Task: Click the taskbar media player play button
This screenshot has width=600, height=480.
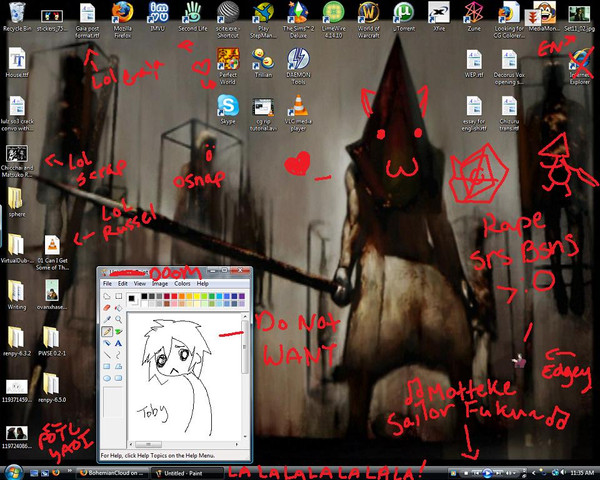Action: pyautogui.click(x=487, y=473)
